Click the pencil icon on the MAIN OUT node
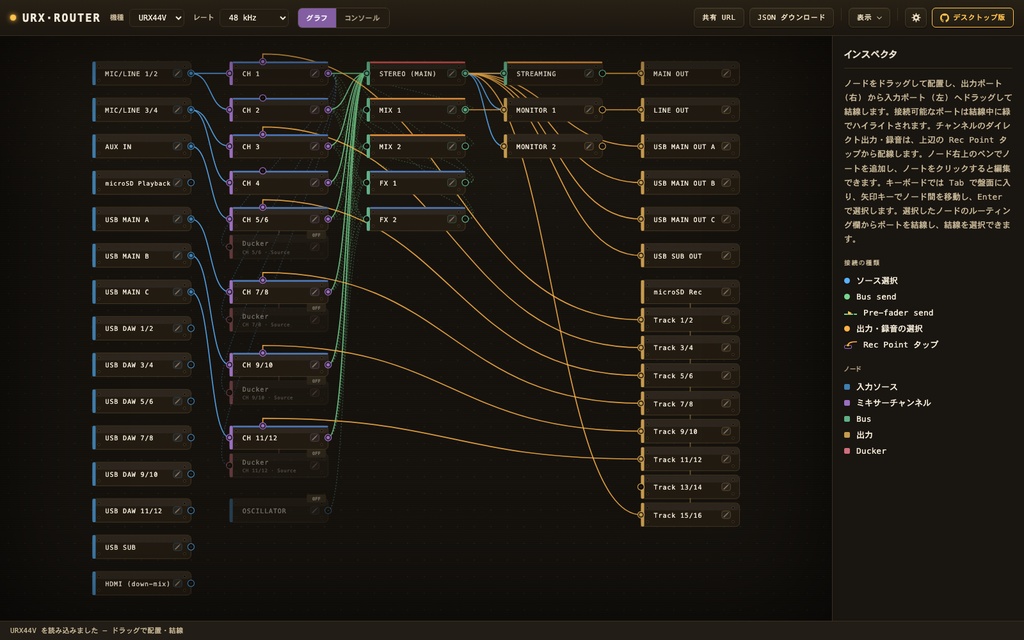 pyautogui.click(x=726, y=74)
